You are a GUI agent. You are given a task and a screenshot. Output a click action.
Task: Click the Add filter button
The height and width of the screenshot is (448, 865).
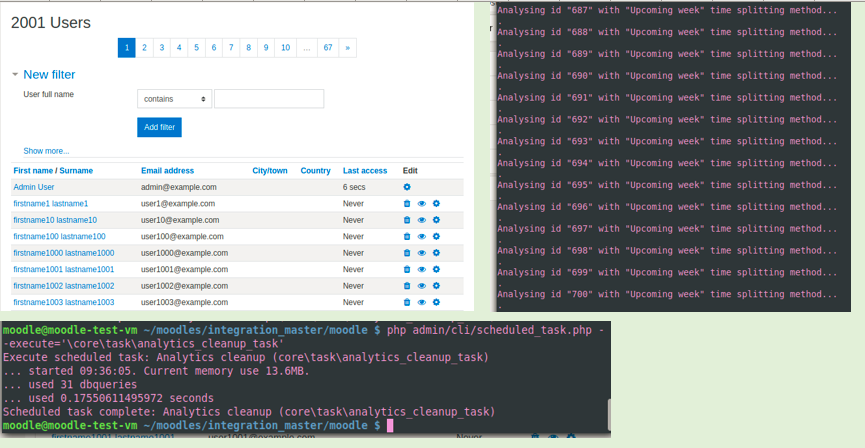point(159,127)
